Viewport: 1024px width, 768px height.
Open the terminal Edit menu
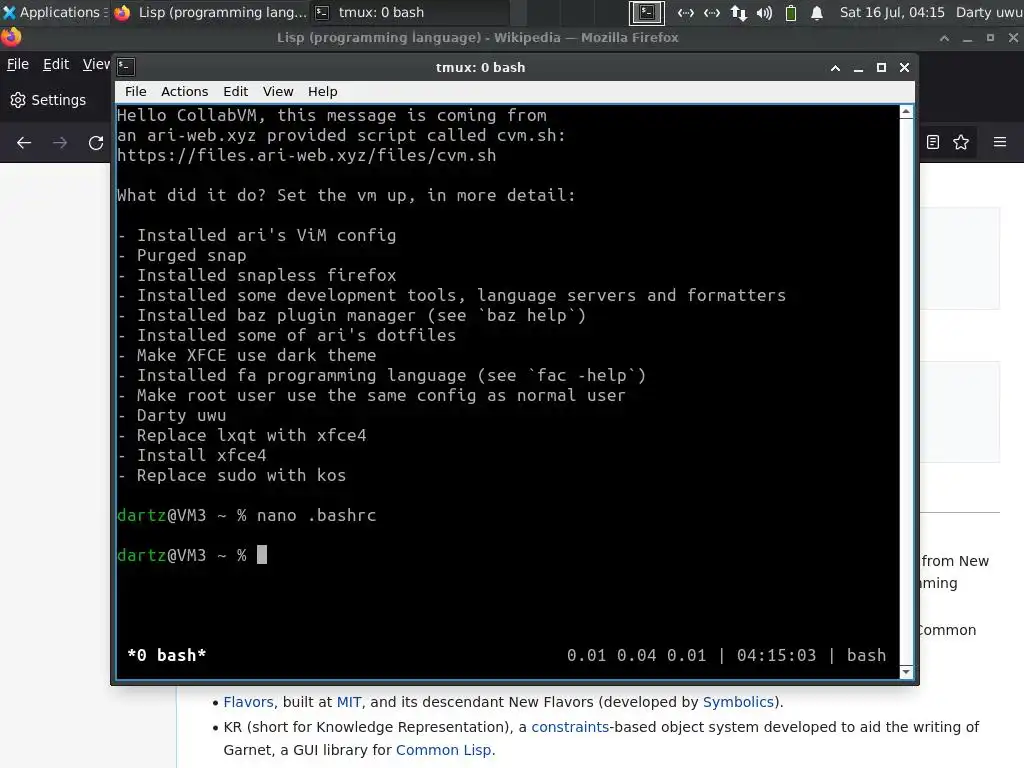pyautogui.click(x=235, y=91)
